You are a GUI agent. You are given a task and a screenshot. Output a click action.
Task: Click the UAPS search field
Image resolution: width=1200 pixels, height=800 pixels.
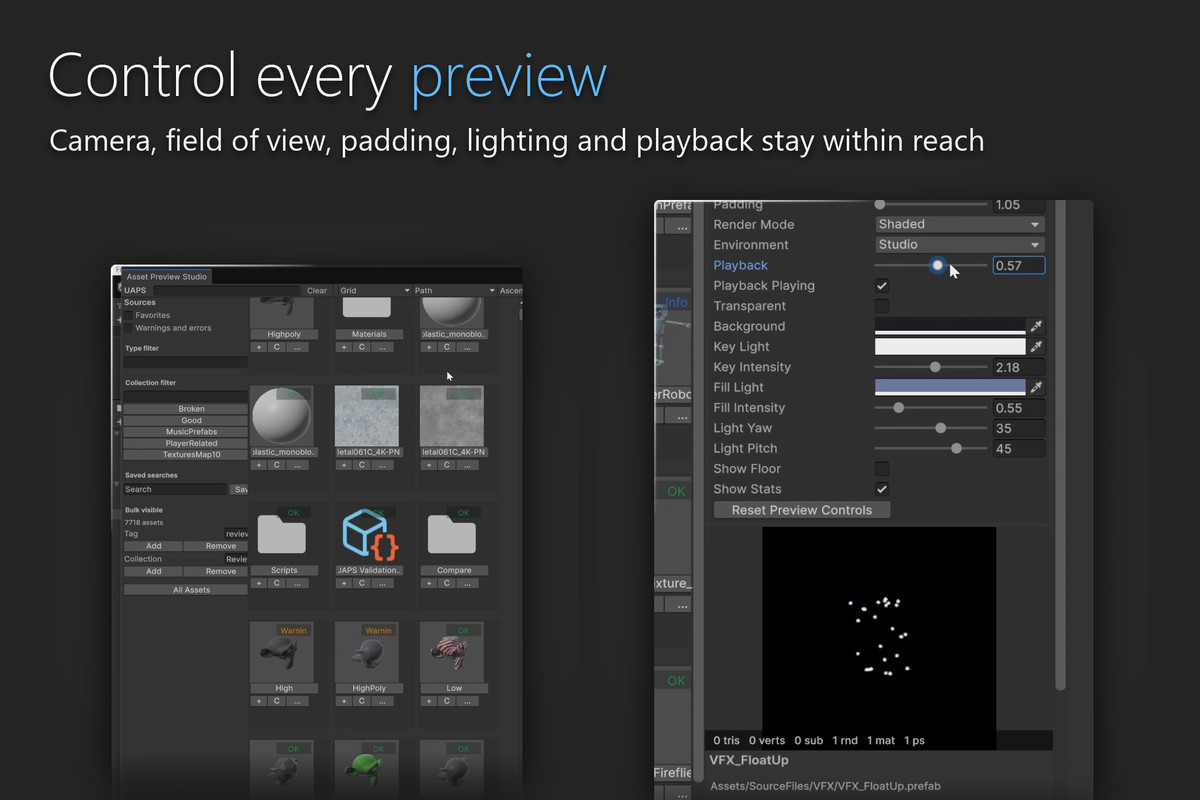[226, 291]
